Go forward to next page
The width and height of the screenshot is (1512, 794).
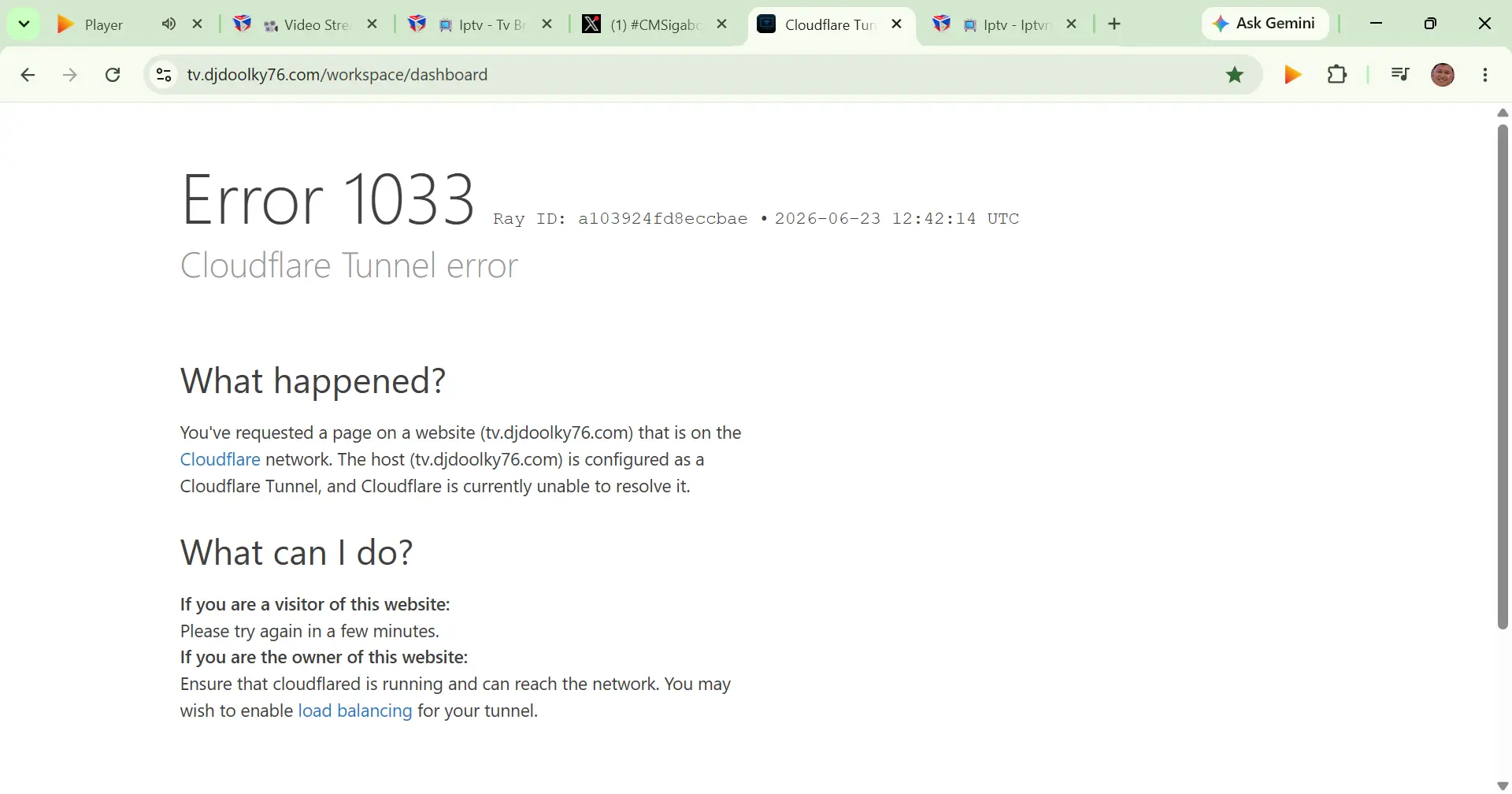click(70, 75)
